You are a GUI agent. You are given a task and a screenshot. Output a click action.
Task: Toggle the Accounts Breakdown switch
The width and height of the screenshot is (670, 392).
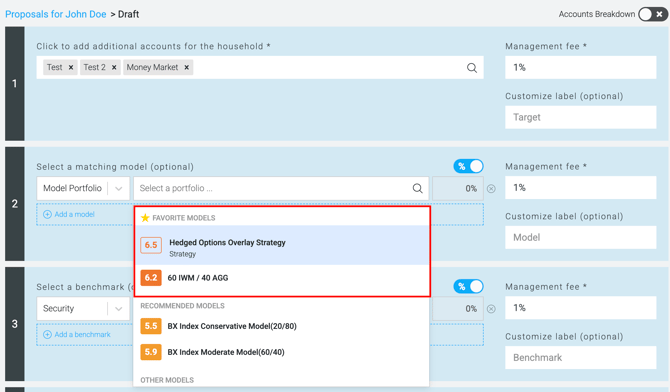point(652,14)
